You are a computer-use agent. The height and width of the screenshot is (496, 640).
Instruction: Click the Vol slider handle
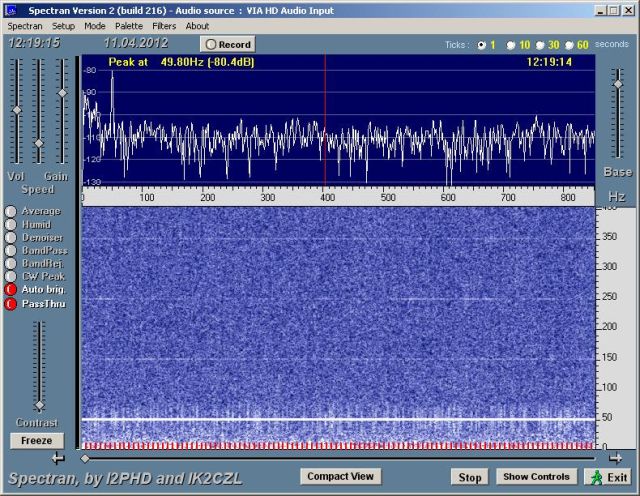point(17,110)
